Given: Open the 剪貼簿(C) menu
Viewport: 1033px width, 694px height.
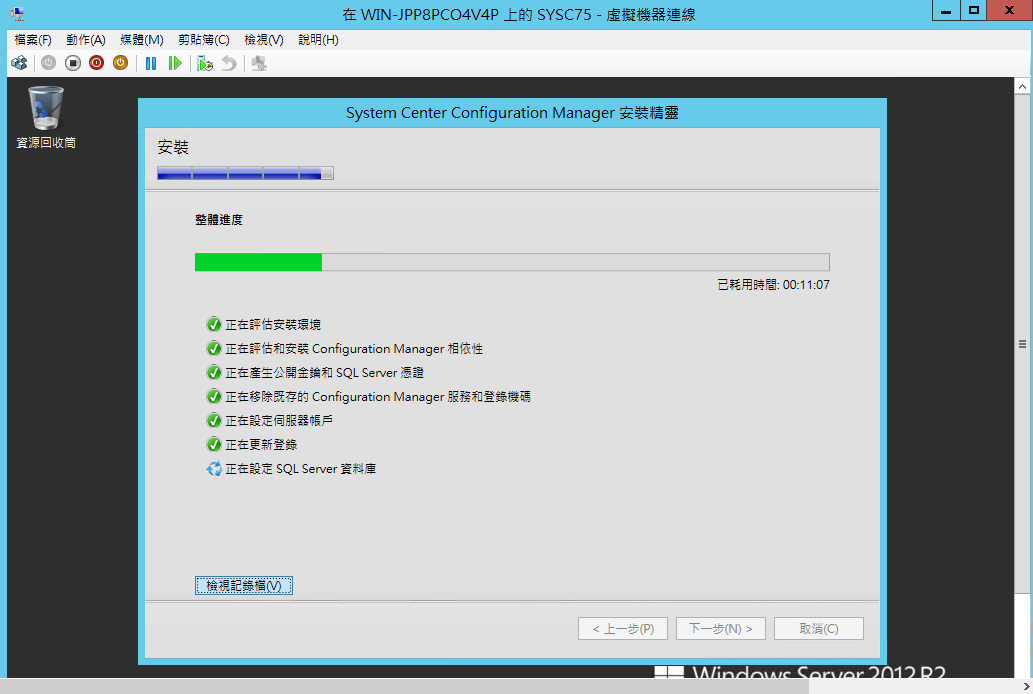Looking at the screenshot, I should coord(204,40).
